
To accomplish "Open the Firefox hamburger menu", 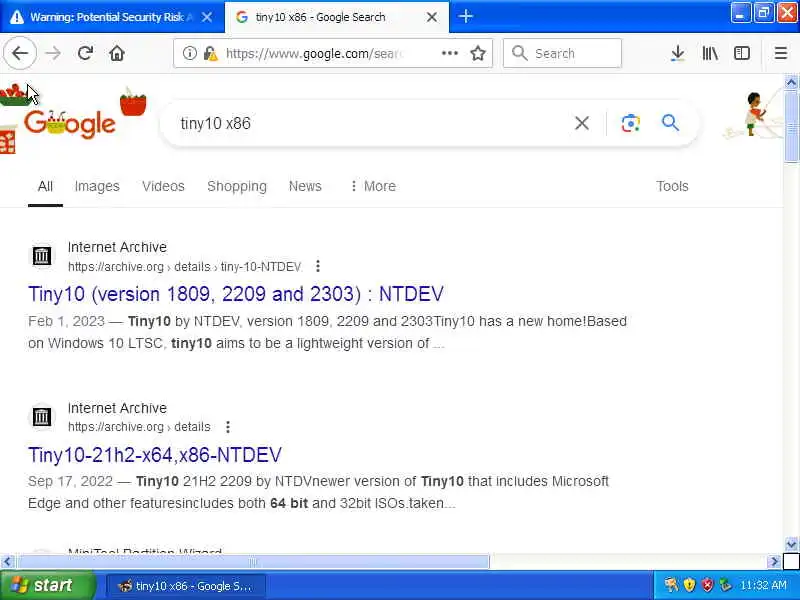I will pyautogui.click(x=781, y=53).
